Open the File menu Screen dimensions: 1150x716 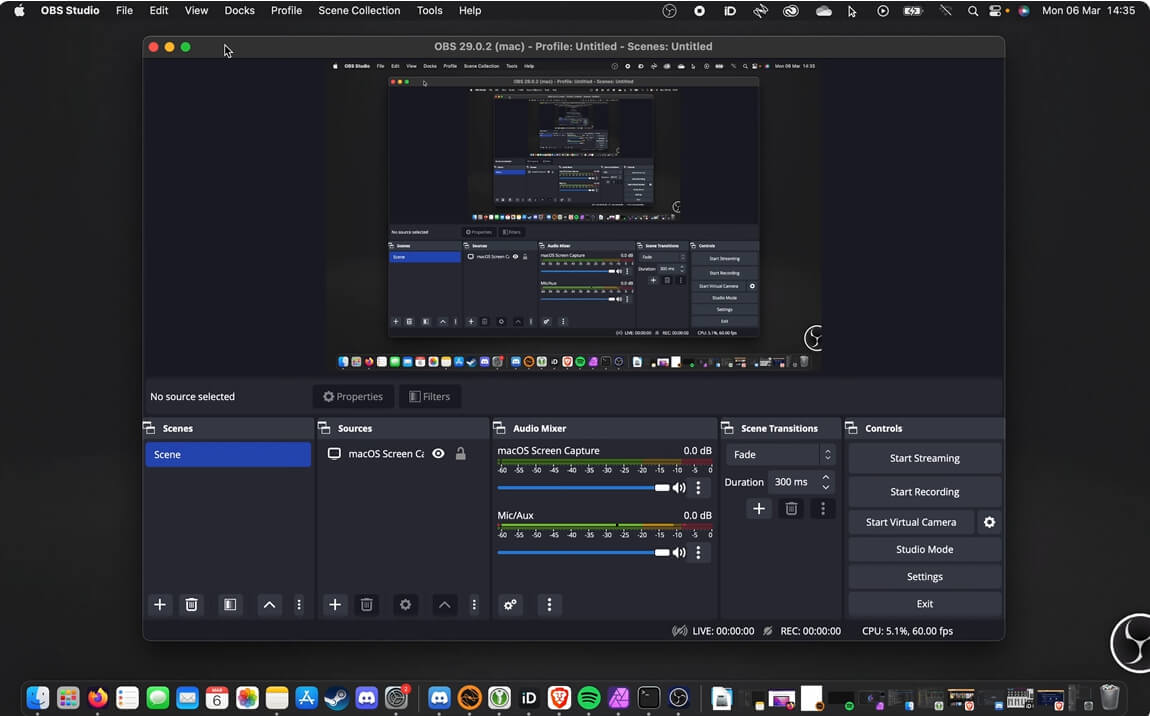[x=125, y=11]
